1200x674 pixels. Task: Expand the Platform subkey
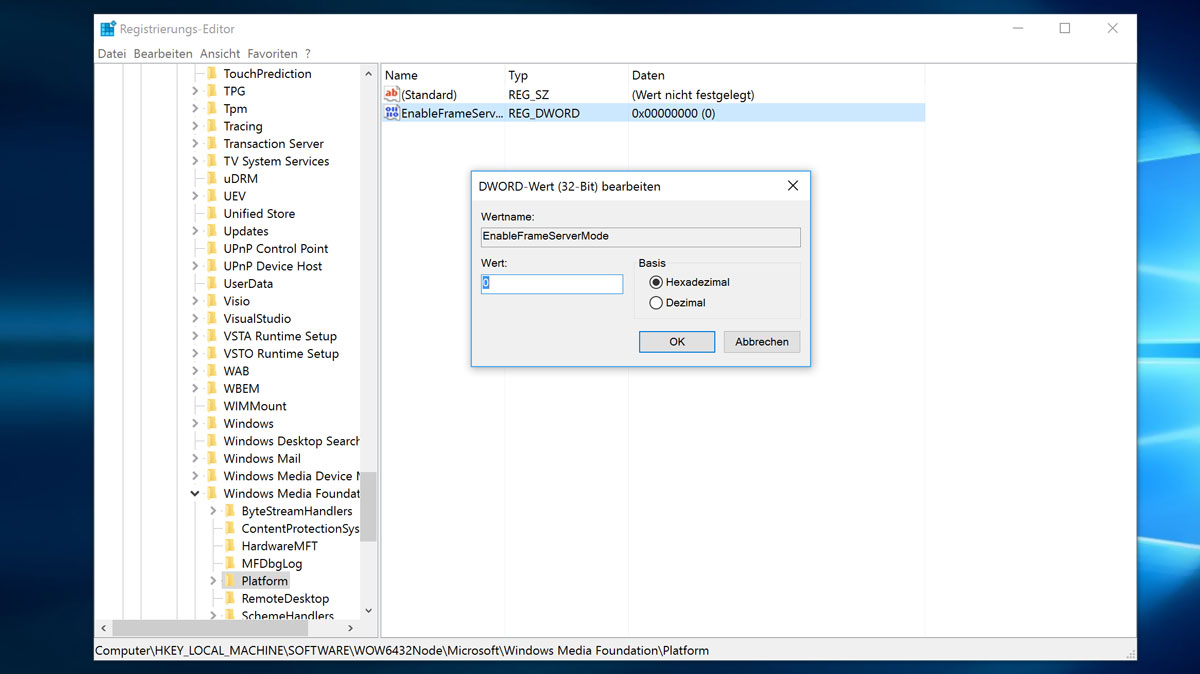point(213,581)
